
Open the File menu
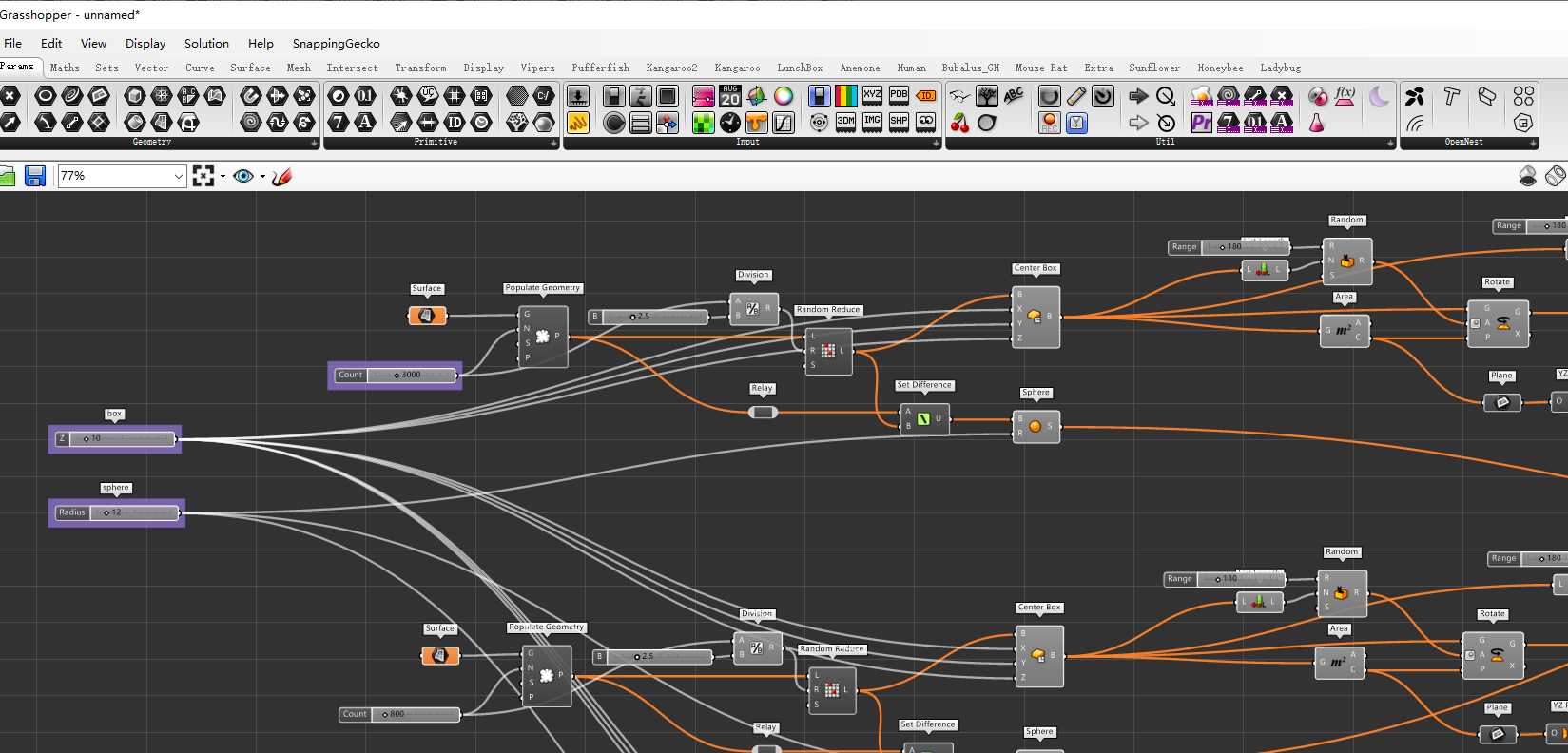click(12, 44)
